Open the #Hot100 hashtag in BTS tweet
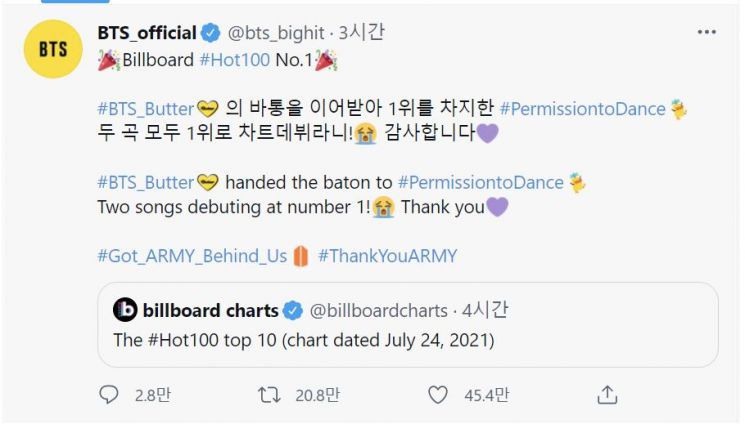 234,59
